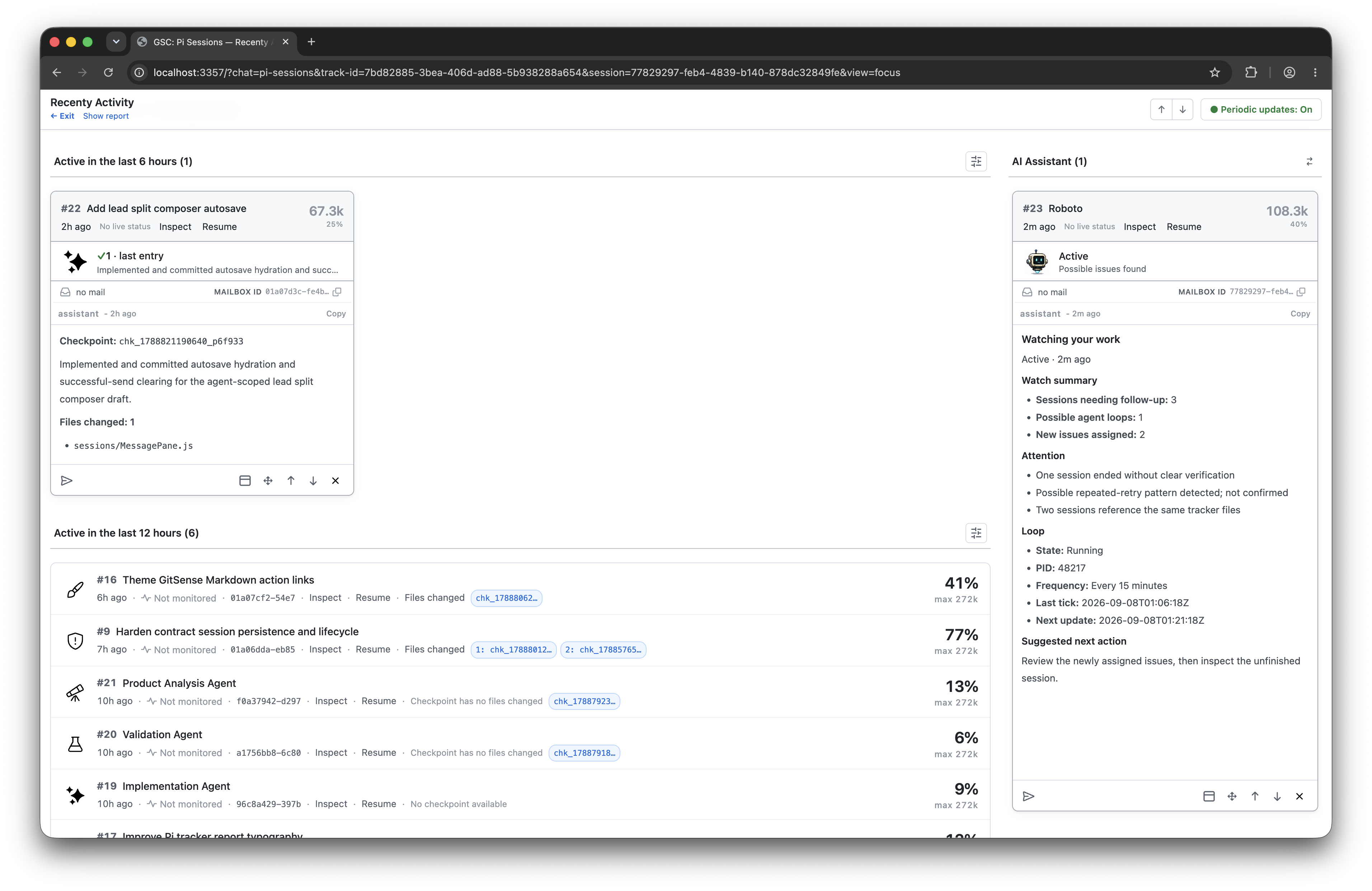1372x891 pixels.
Task: Open the browser three-dot menu
Action: pyautogui.click(x=1315, y=72)
